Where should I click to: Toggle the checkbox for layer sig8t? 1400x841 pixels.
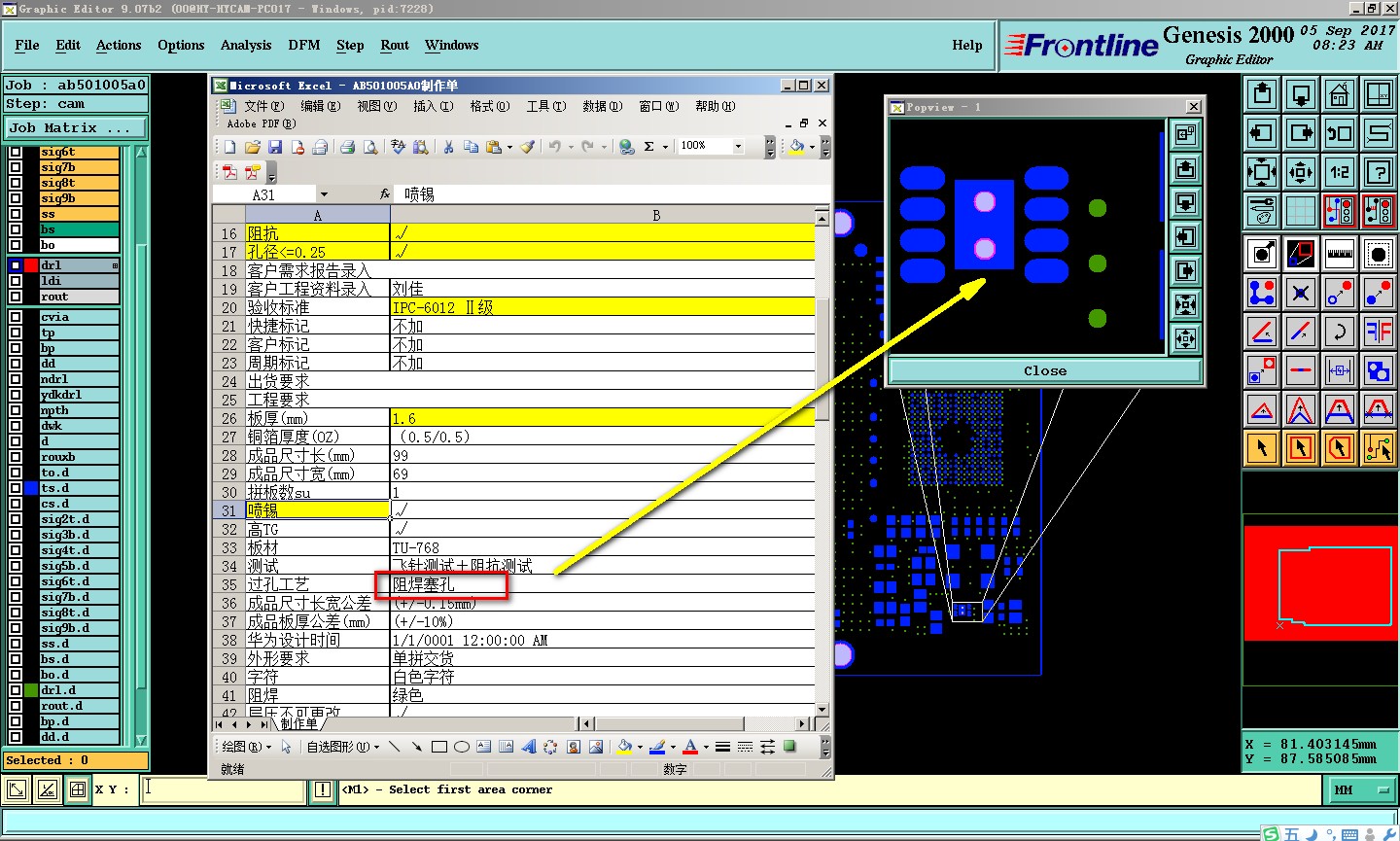coord(16,183)
